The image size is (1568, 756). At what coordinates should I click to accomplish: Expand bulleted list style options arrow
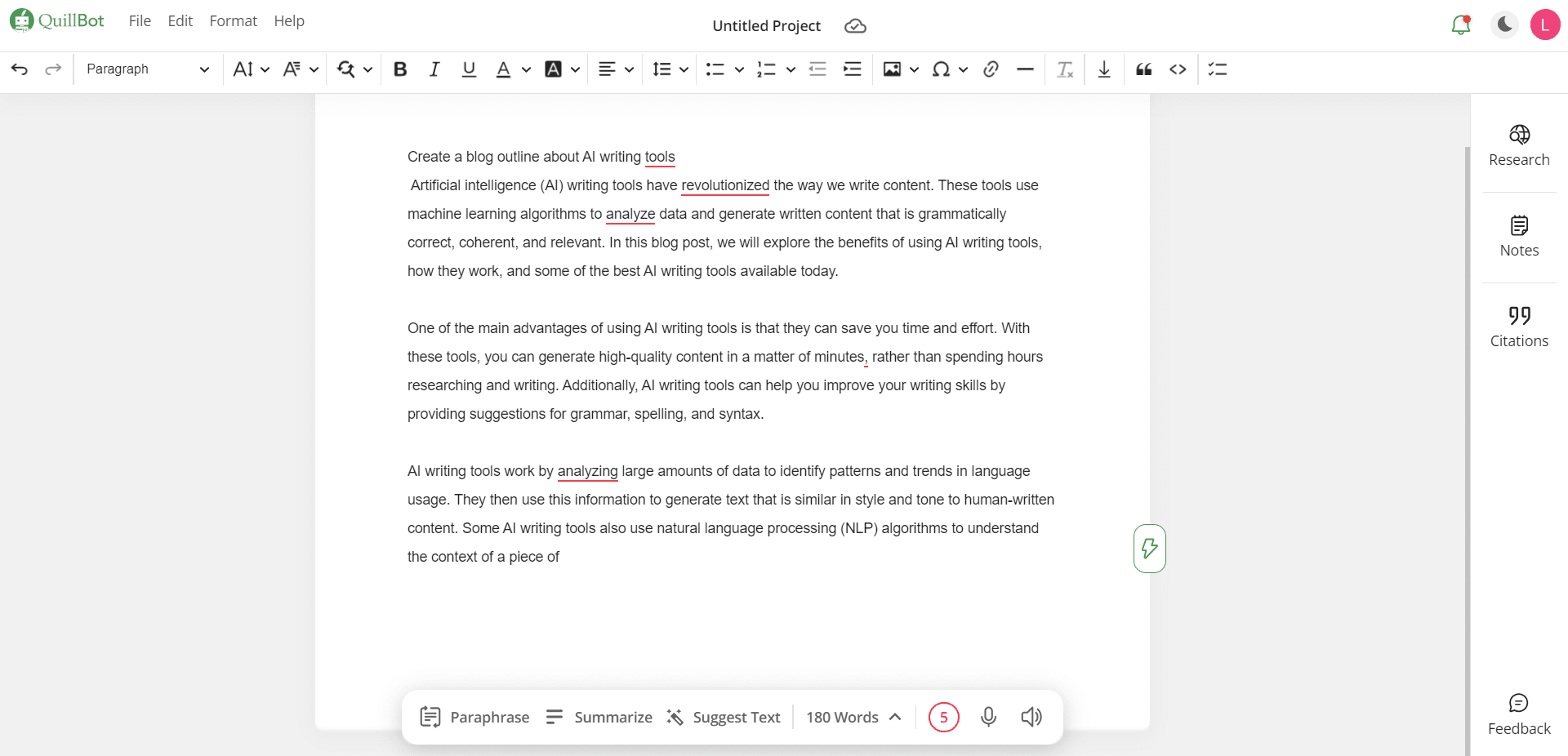pyautogui.click(x=739, y=69)
